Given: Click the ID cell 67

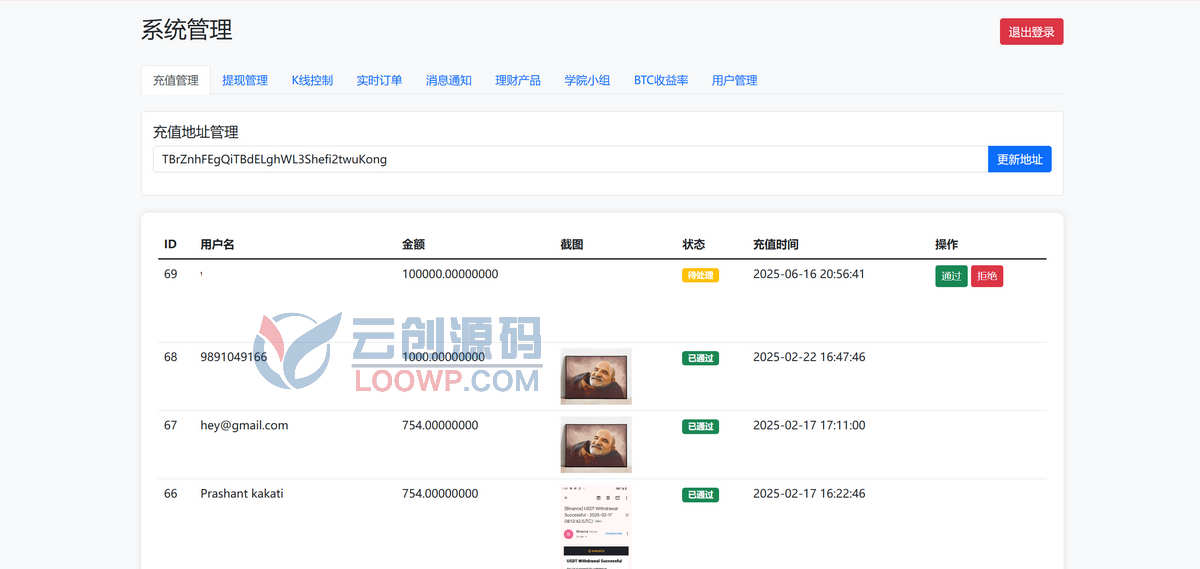Looking at the screenshot, I should 171,425.
